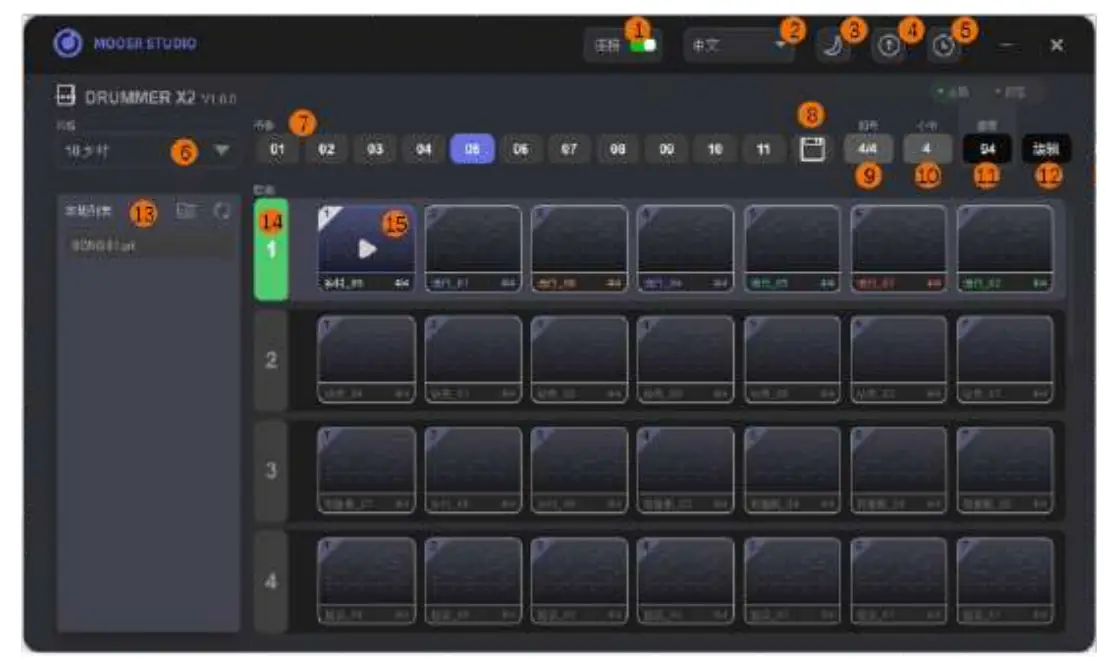1106x664 pixels.
Task: Click the 4/4 time signature button
Action: coord(868,147)
